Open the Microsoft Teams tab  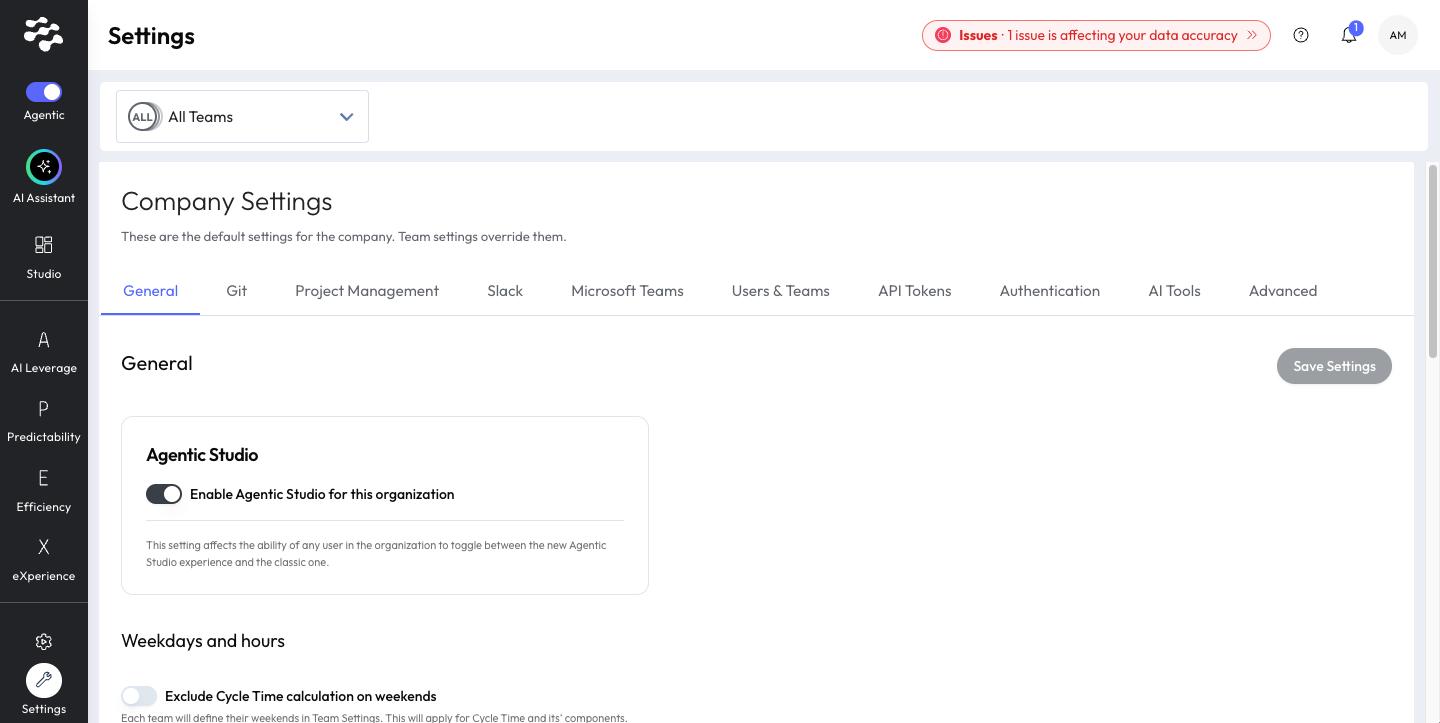627,291
